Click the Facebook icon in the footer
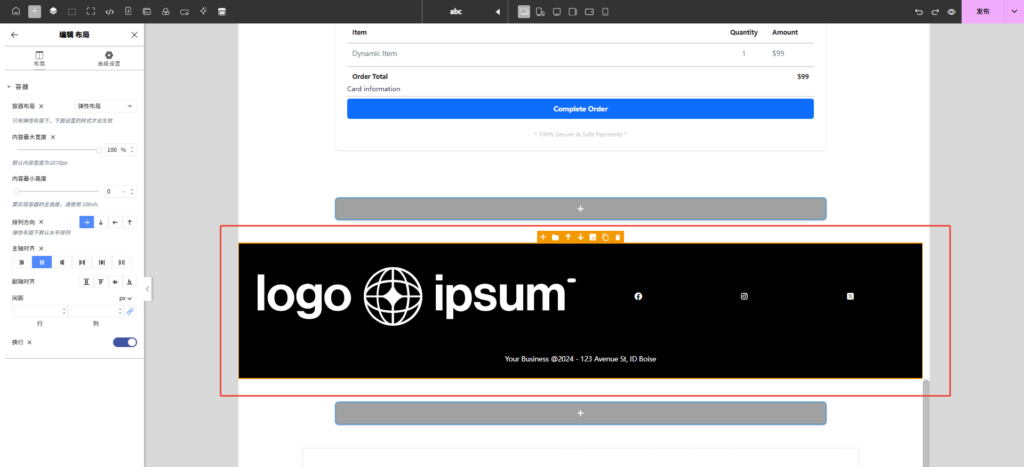This screenshot has width=1024, height=467. point(638,296)
